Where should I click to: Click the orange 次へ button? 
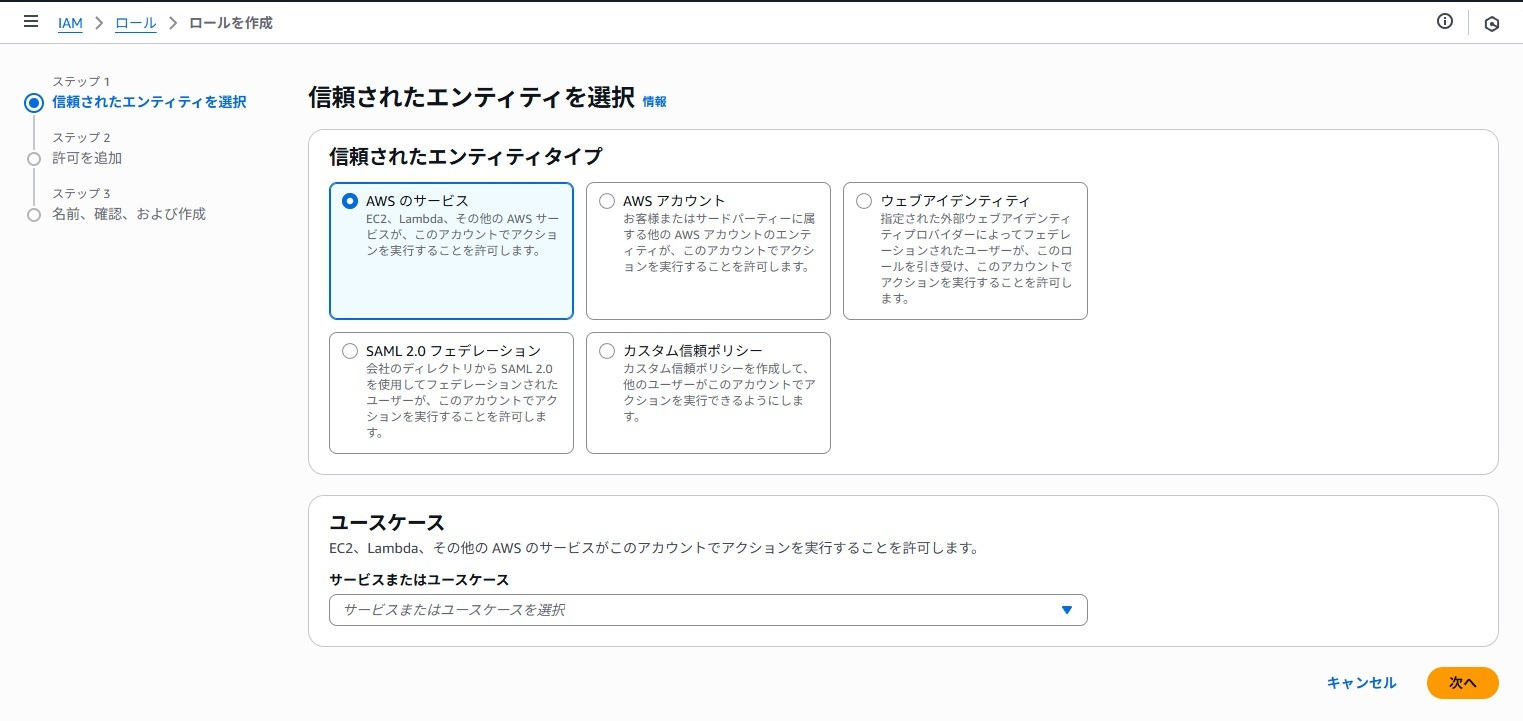tap(1462, 683)
